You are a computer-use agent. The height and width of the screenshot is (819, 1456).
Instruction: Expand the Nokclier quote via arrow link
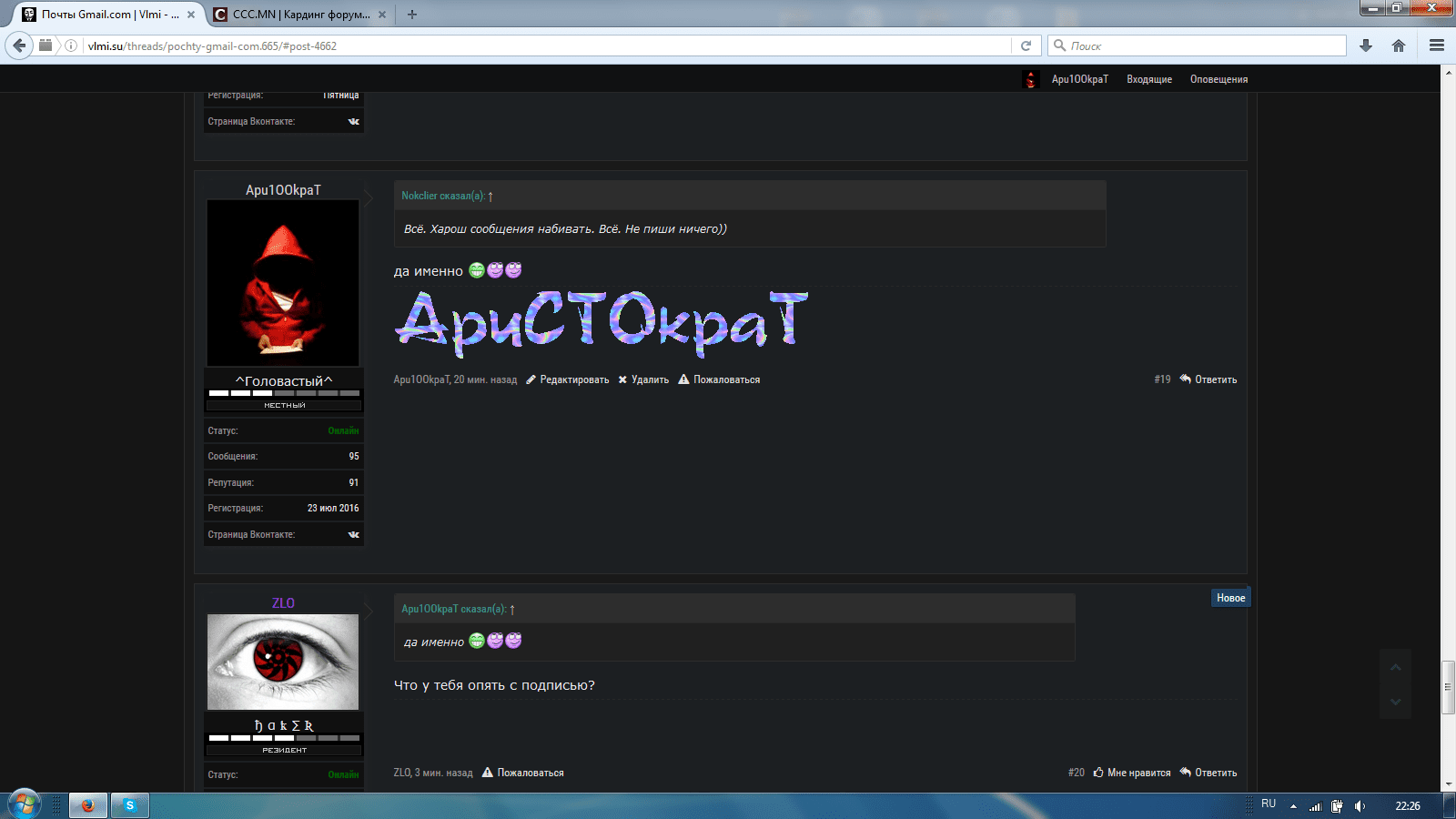490,197
